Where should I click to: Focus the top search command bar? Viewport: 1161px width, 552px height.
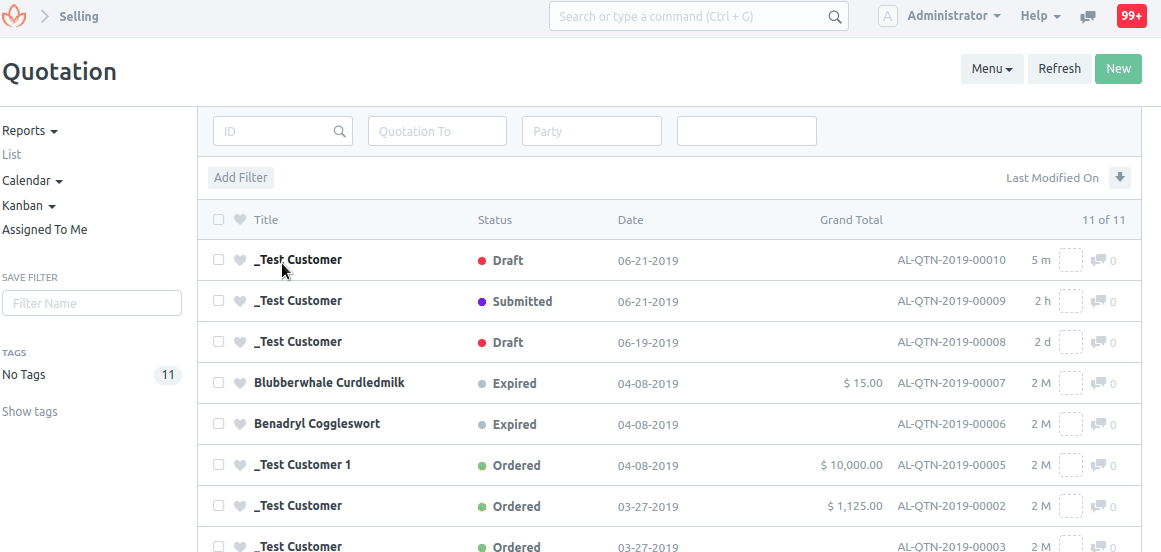[699, 16]
